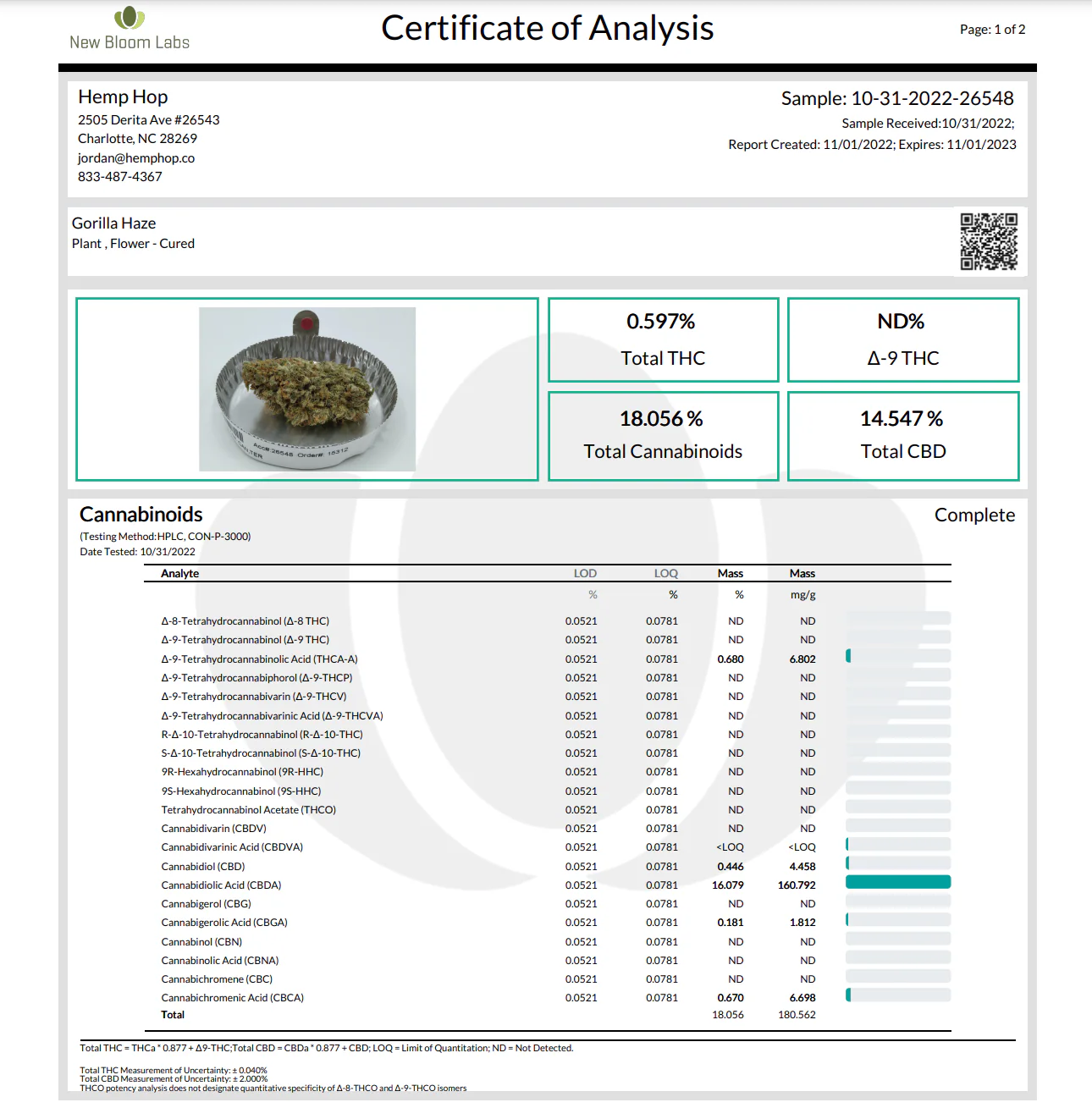Click the ND% Δ-9 THC box
This screenshot has height=1119, width=1092.
point(903,339)
